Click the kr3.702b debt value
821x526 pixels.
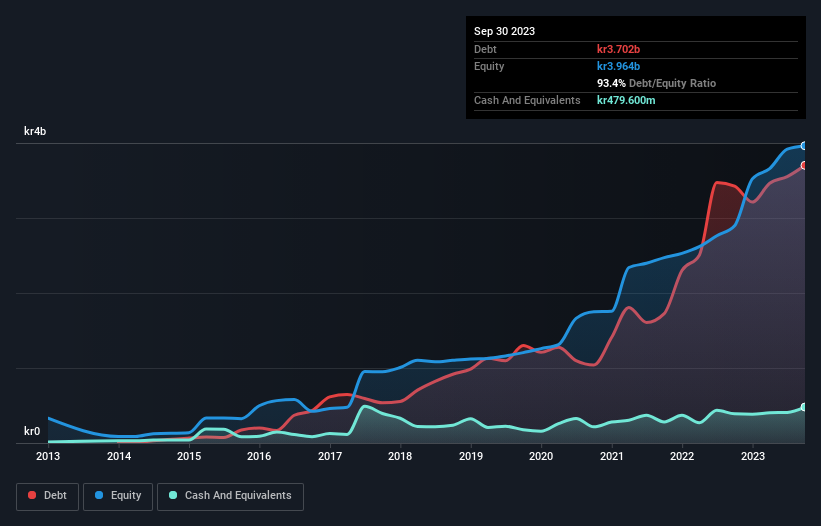coord(618,49)
